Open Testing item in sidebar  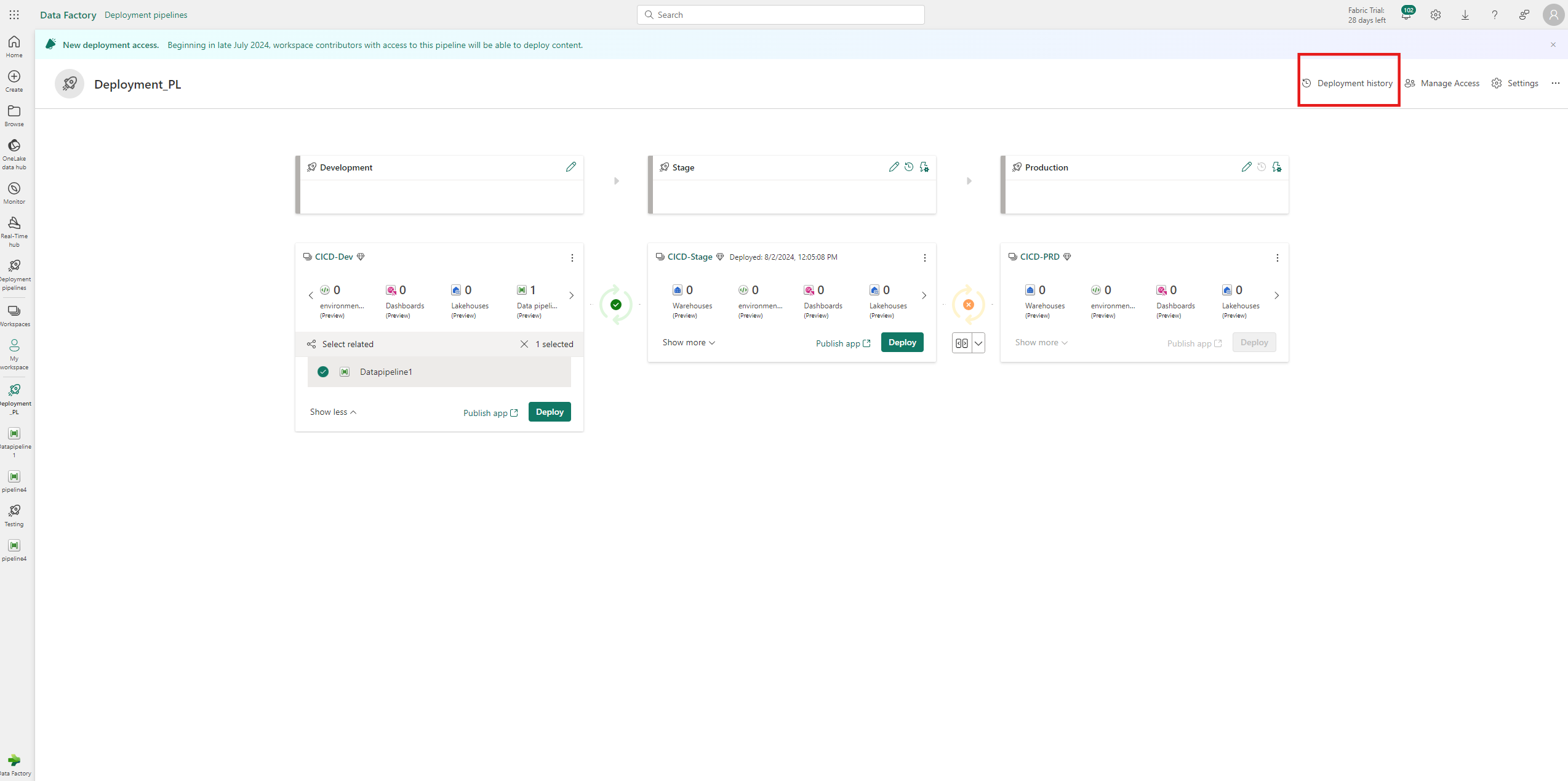click(14, 516)
